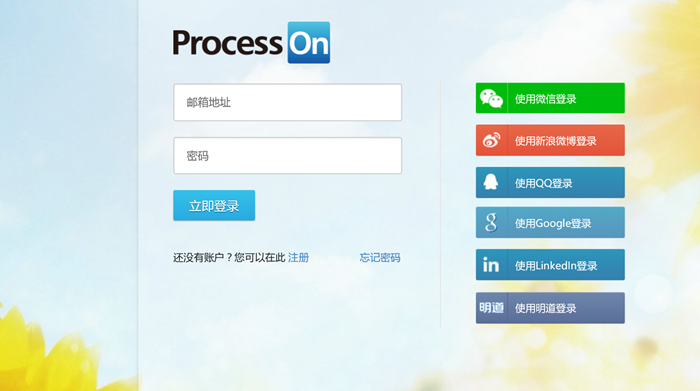Click the 明道 logo icon
The width and height of the screenshot is (700, 391).
491,308
